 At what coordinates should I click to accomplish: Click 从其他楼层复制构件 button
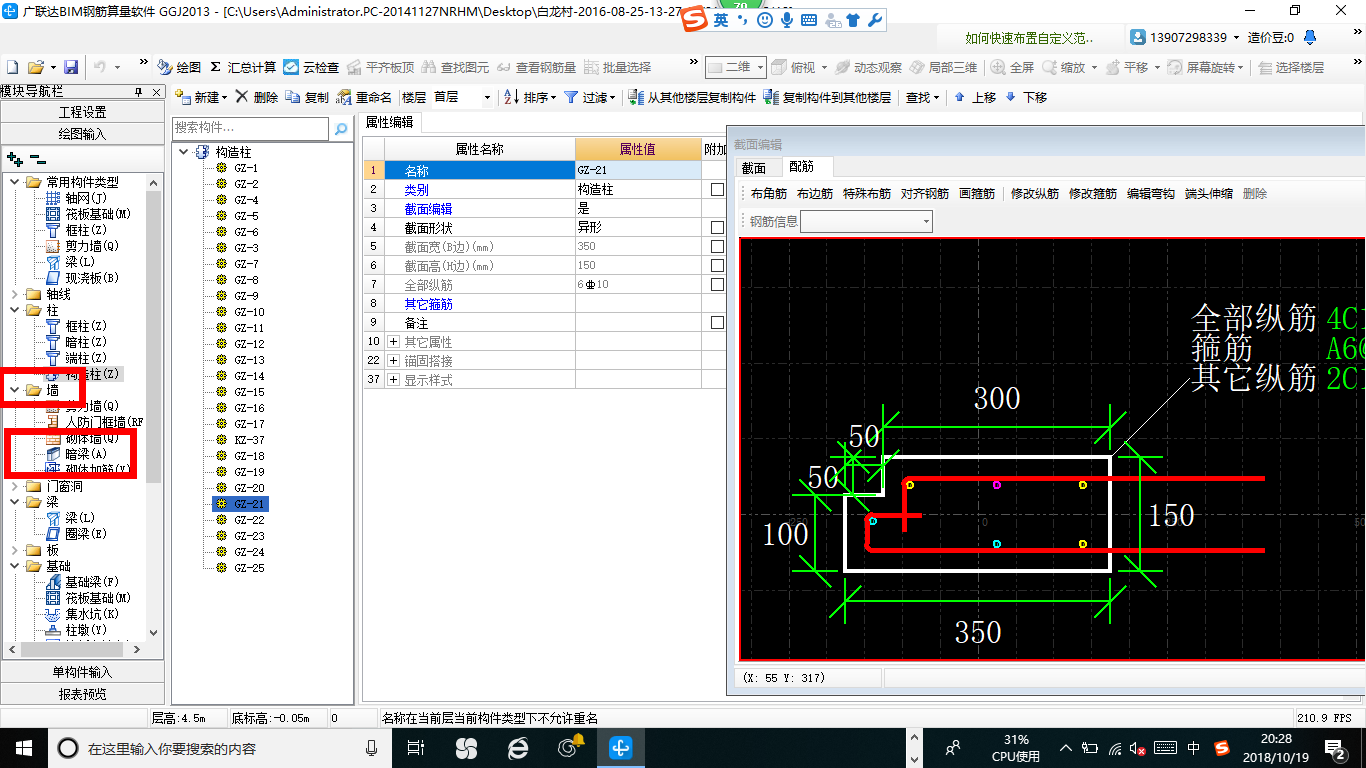(x=692, y=97)
